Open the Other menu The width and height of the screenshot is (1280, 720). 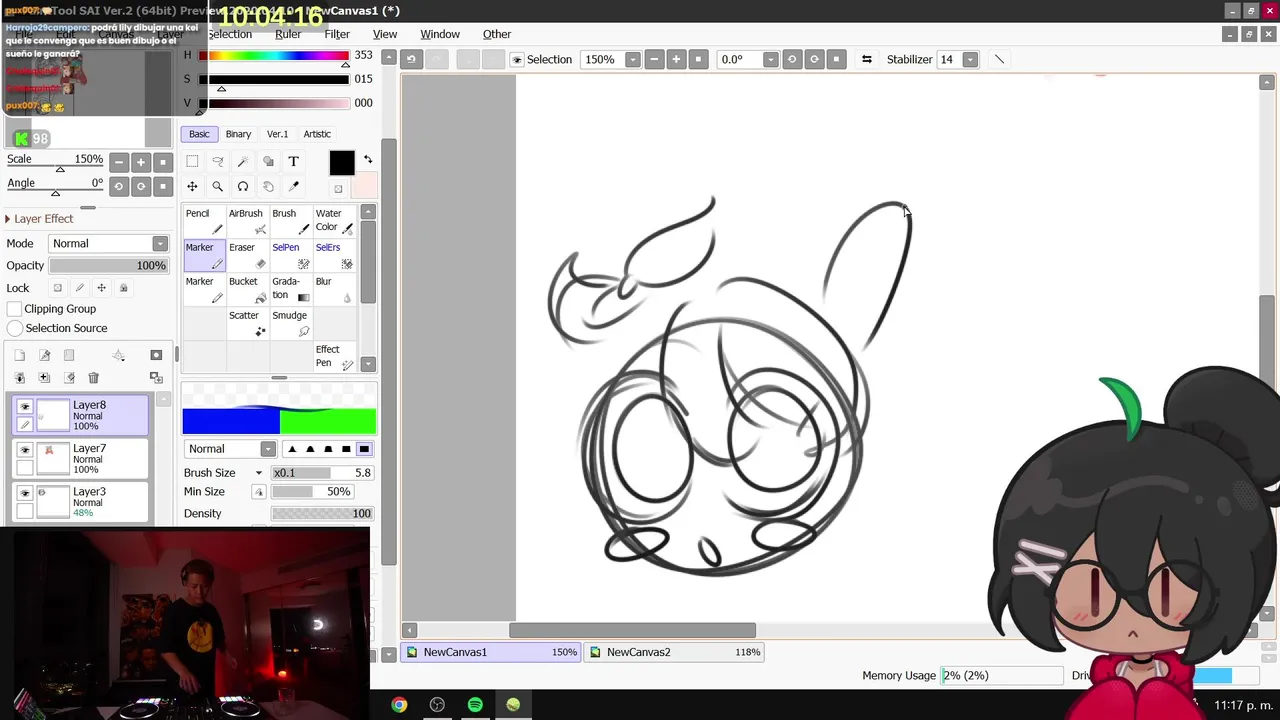(497, 34)
